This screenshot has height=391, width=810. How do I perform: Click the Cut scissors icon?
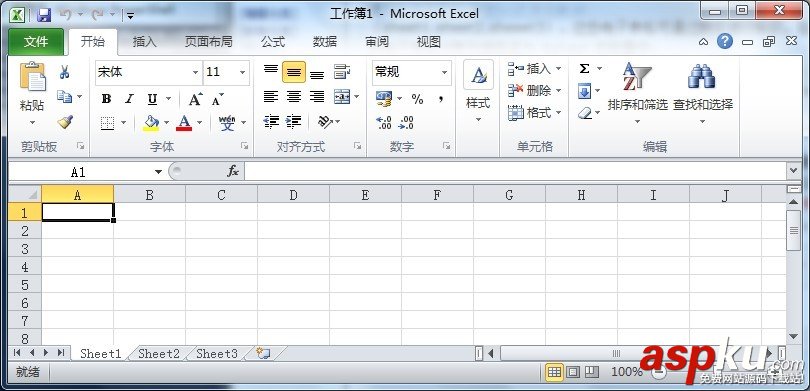pyautogui.click(x=65, y=72)
